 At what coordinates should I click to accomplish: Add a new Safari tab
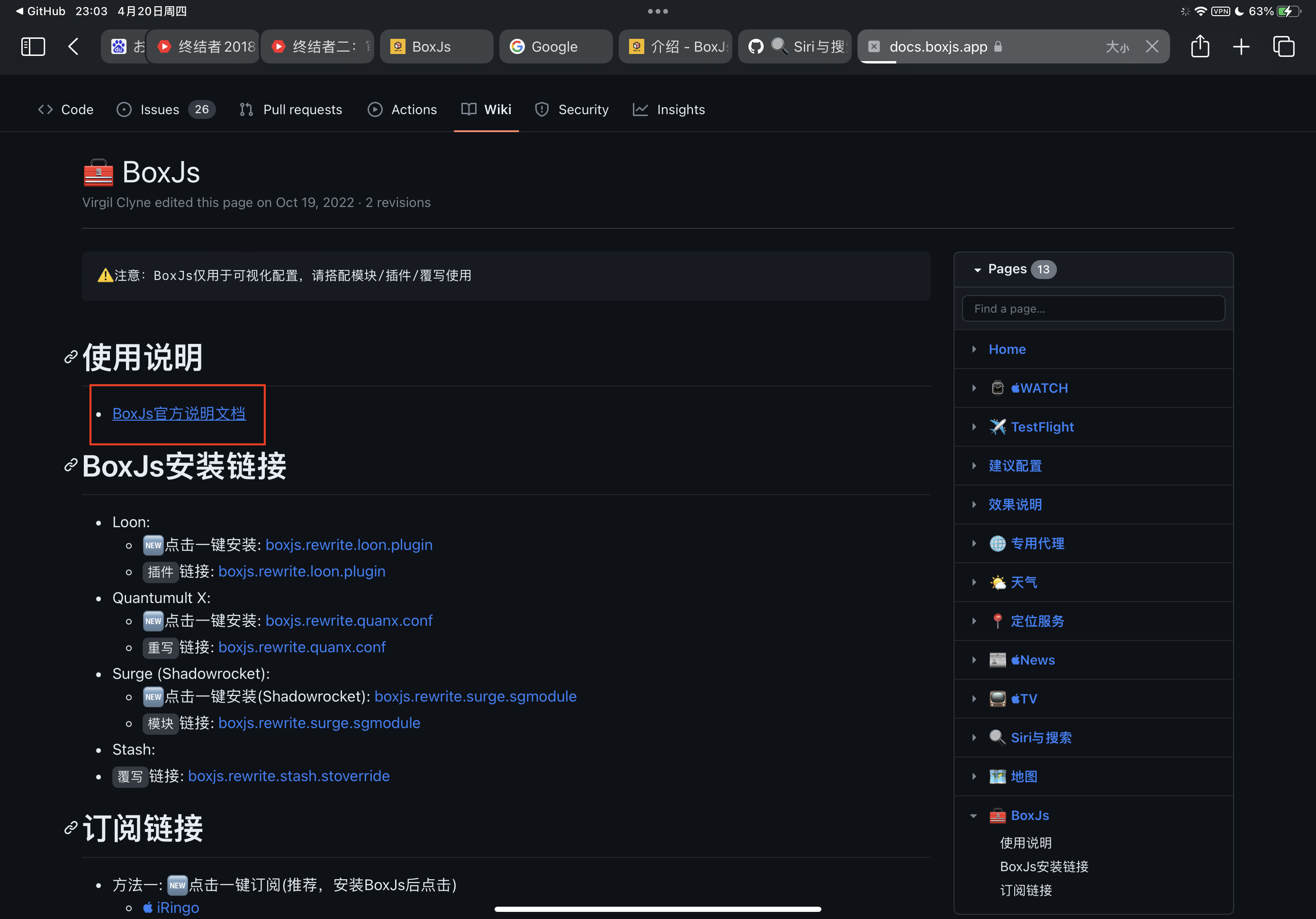1241,46
